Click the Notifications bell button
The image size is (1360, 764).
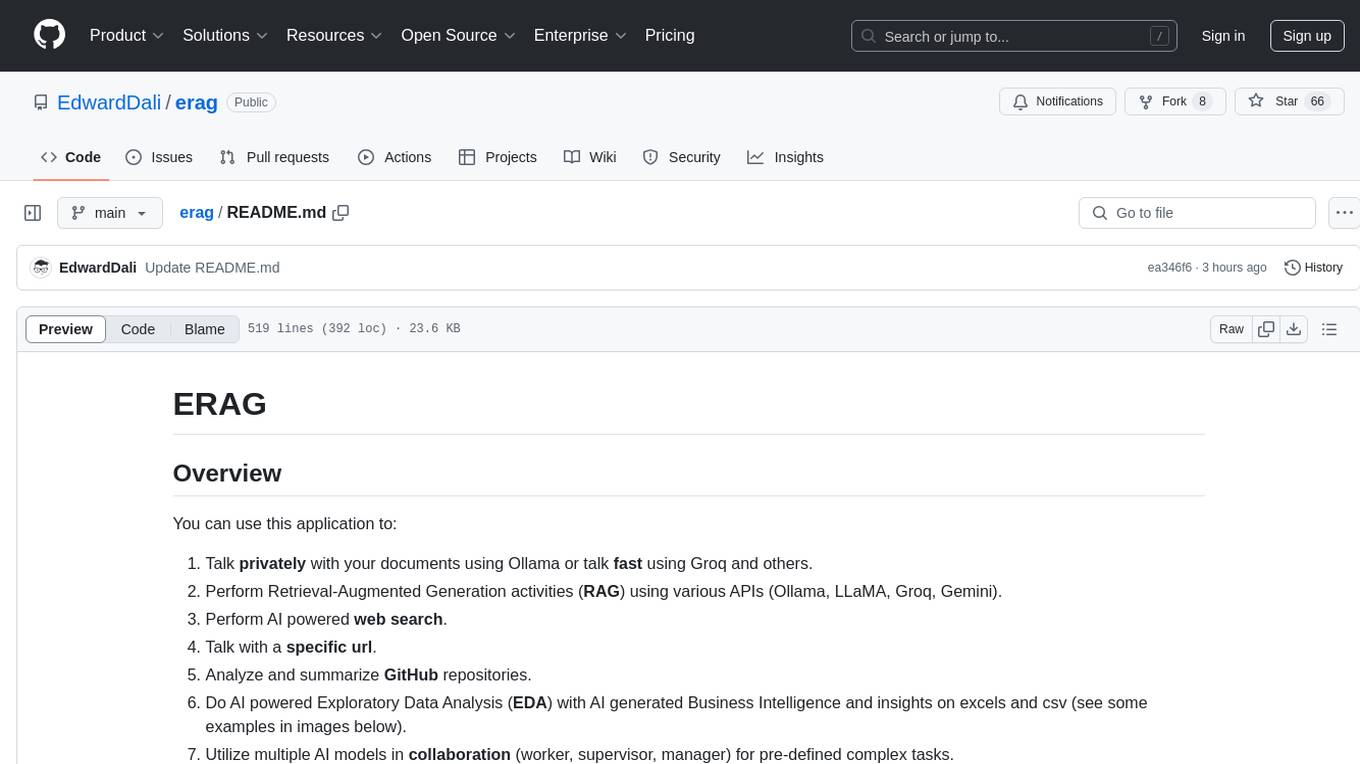[x=1058, y=102]
